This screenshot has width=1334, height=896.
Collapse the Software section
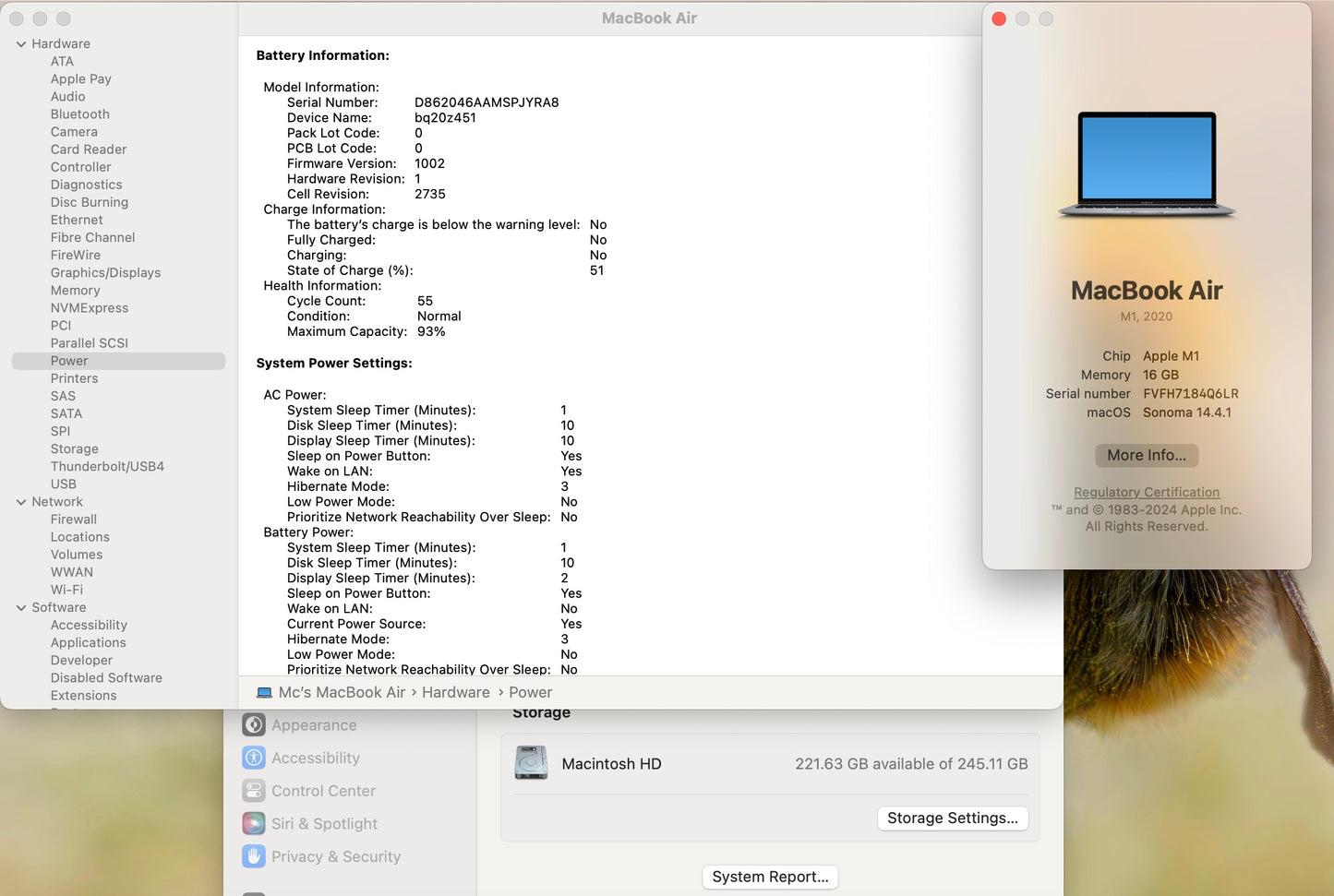click(20, 607)
